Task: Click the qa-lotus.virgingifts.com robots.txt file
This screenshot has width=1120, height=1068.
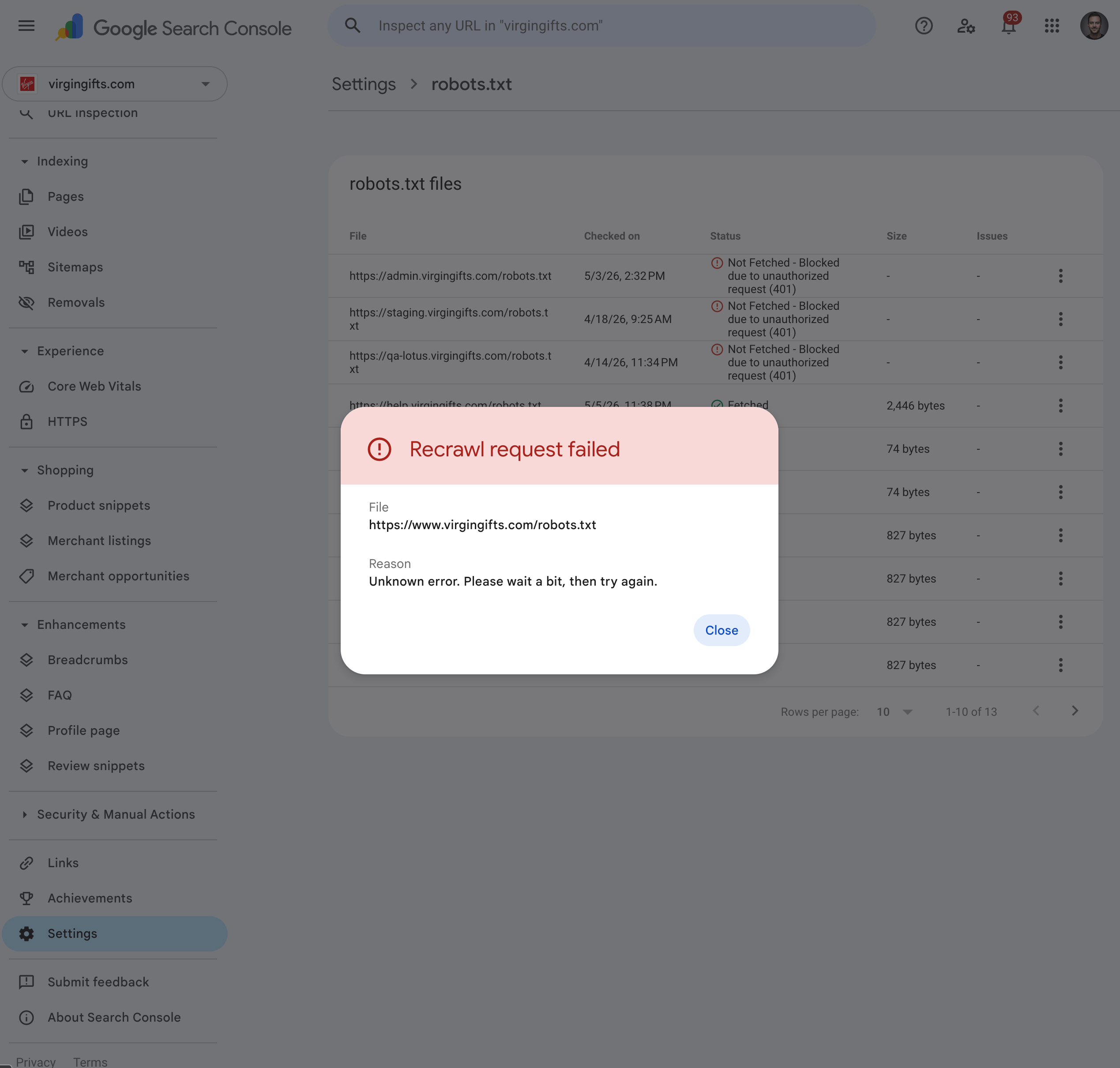Action: point(451,363)
